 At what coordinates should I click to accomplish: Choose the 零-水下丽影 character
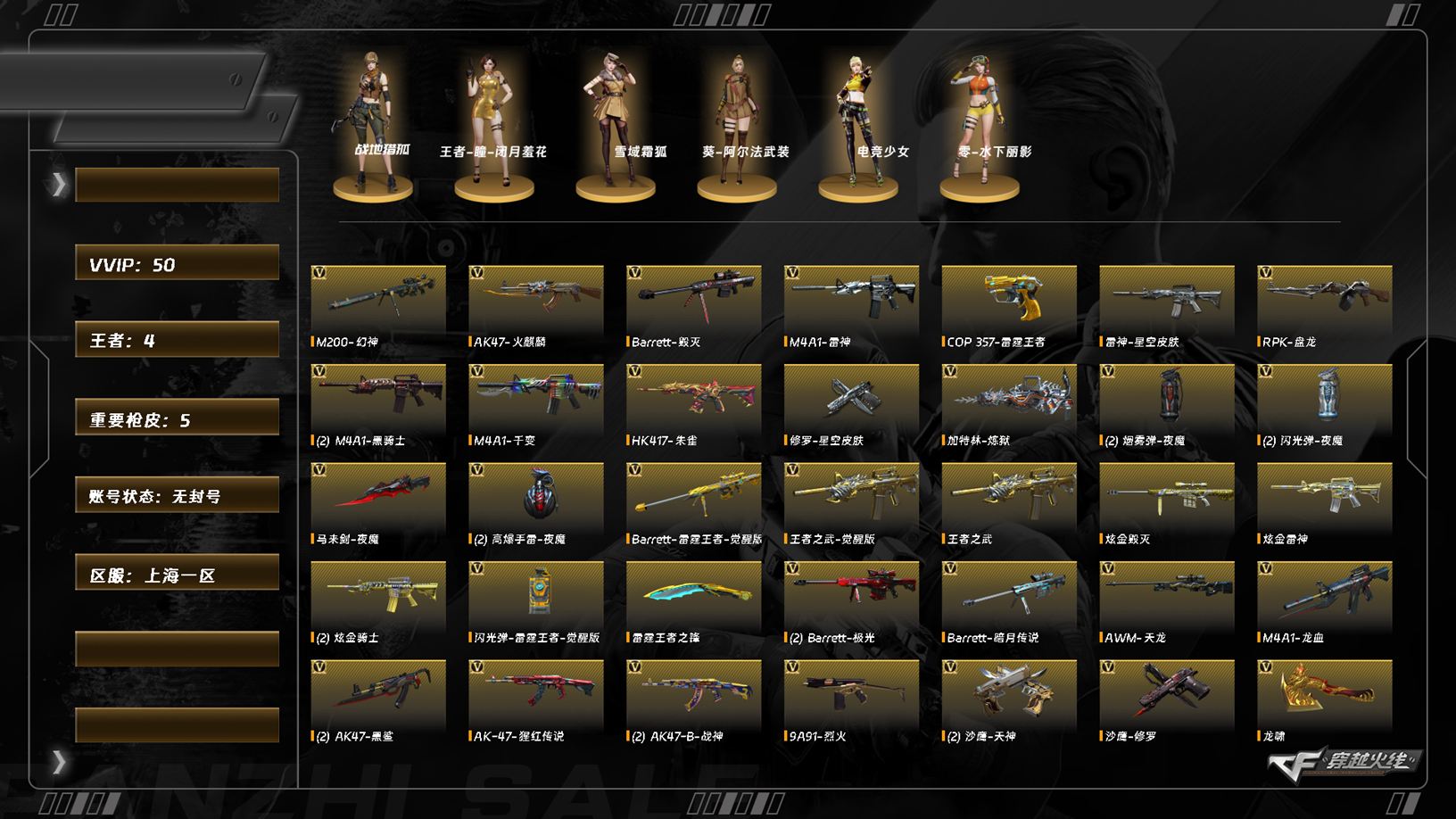(980, 125)
